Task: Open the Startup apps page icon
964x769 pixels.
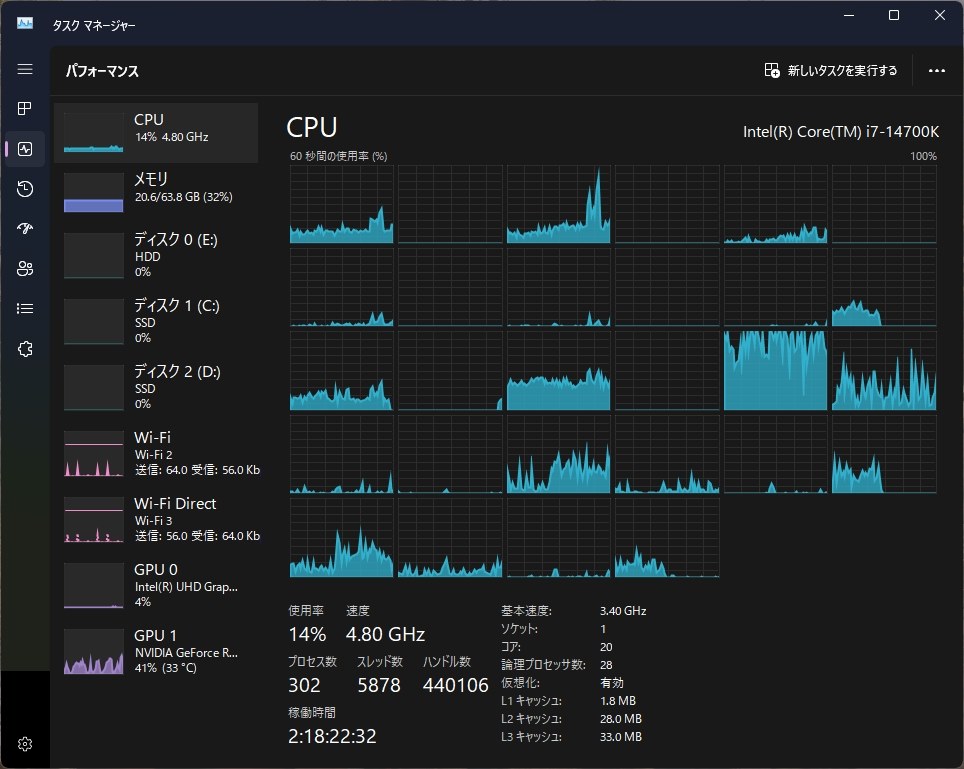Action: [x=25, y=228]
